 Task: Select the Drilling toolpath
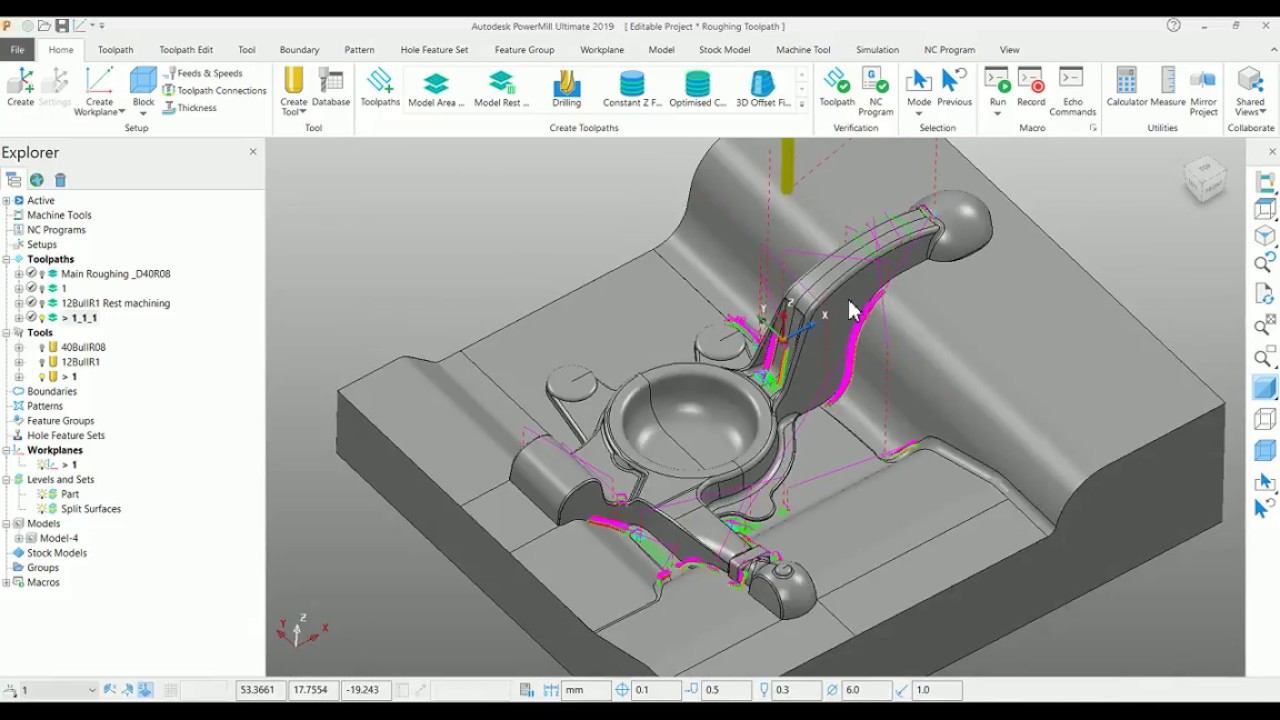point(566,88)
